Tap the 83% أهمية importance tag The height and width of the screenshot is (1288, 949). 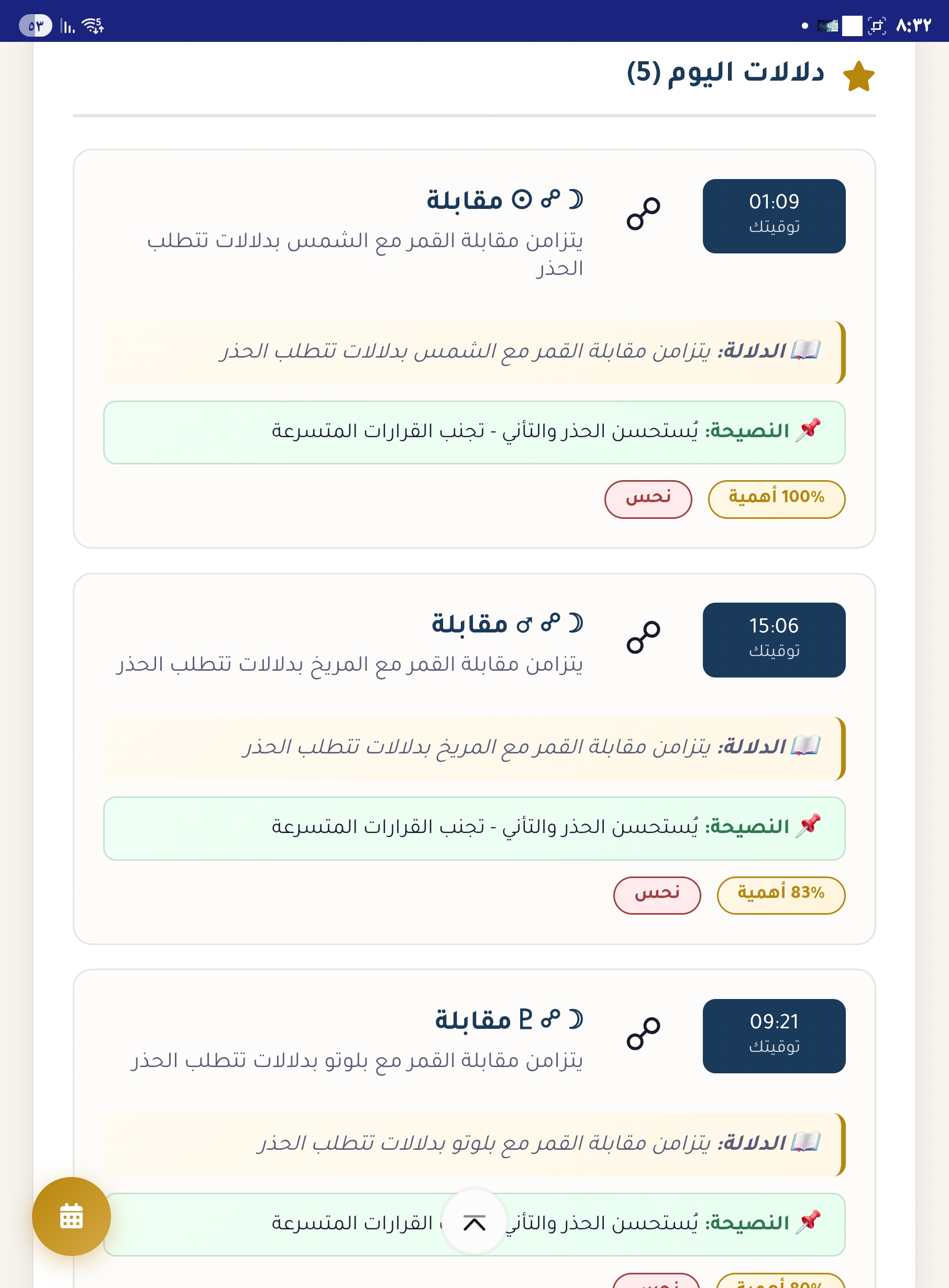781,894
